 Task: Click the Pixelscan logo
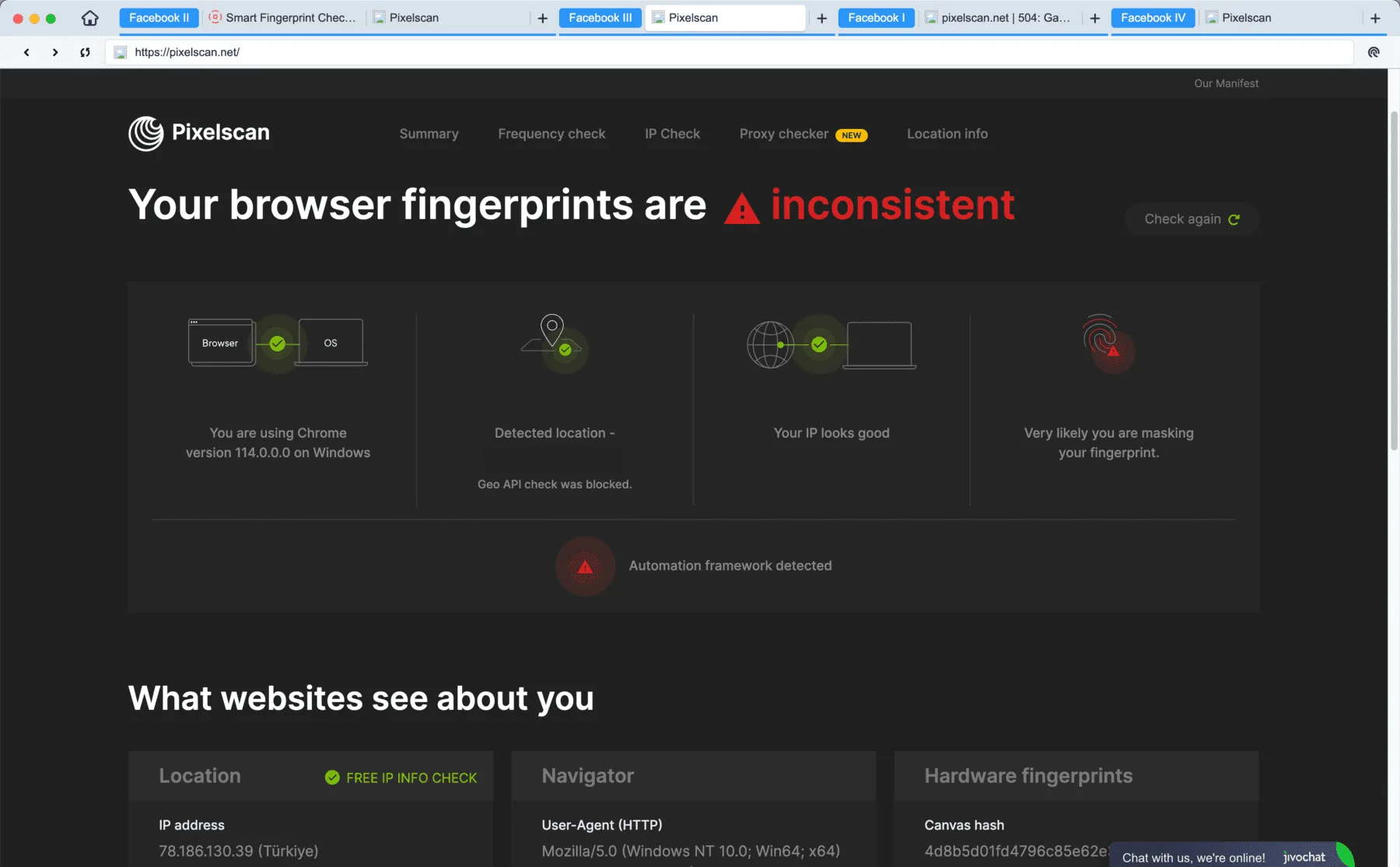coord(199,133)
